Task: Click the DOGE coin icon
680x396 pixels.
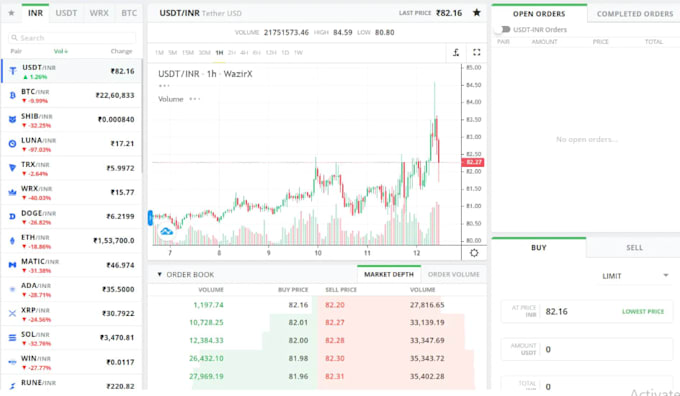Action: (13, 216)
